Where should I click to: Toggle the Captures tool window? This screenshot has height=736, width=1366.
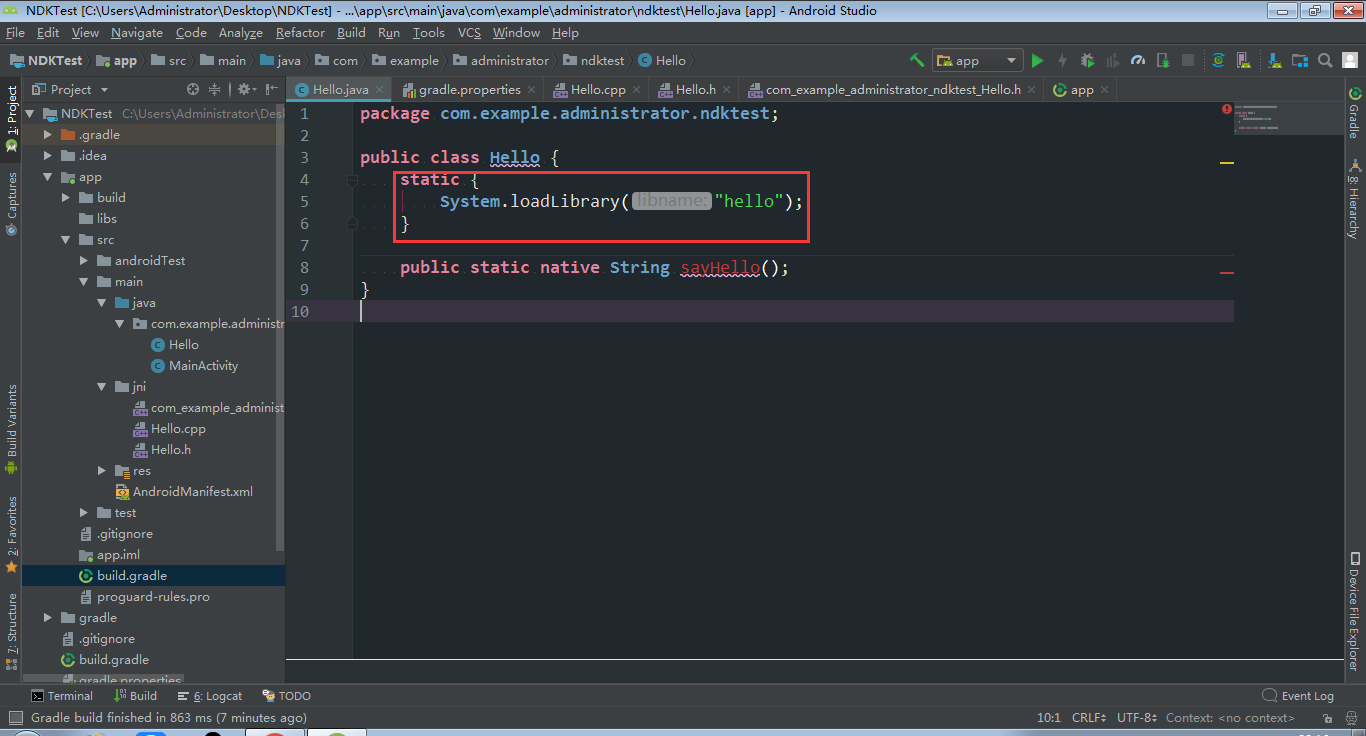11,204
